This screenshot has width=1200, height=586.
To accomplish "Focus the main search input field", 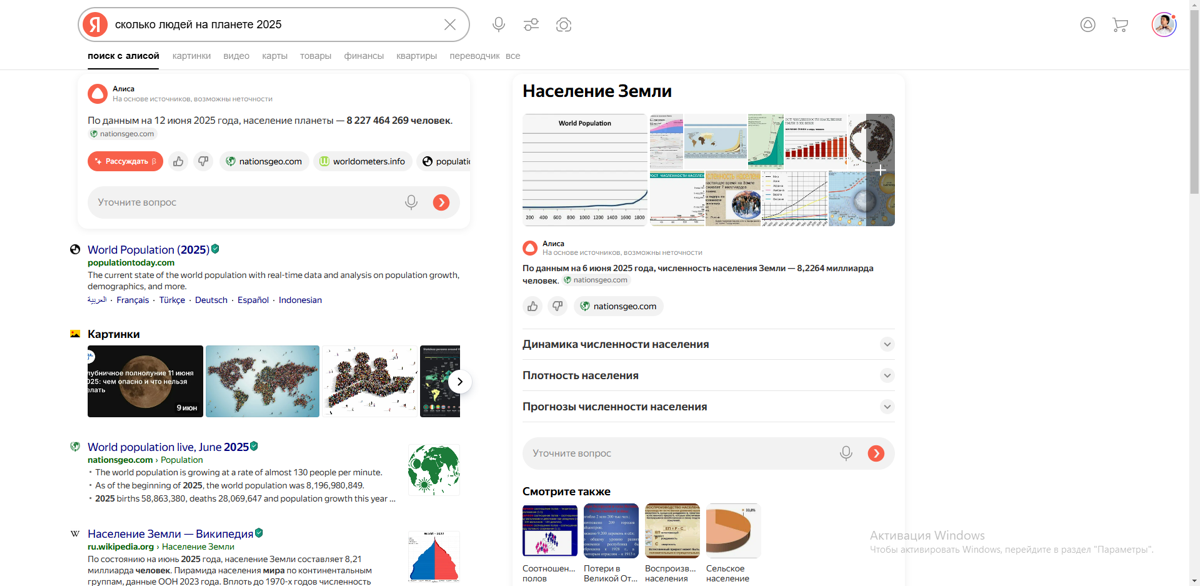I will [x=275, y=24].
